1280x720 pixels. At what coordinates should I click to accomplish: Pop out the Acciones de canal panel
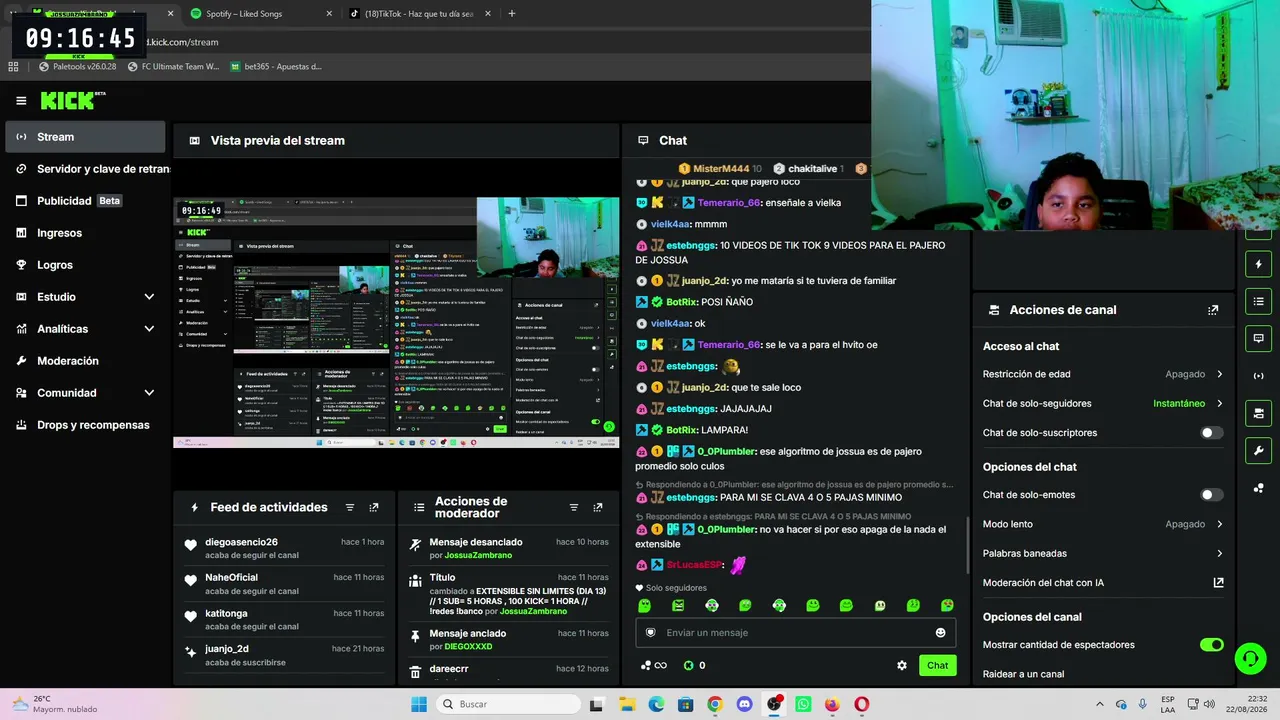(x=1213, y=310)
